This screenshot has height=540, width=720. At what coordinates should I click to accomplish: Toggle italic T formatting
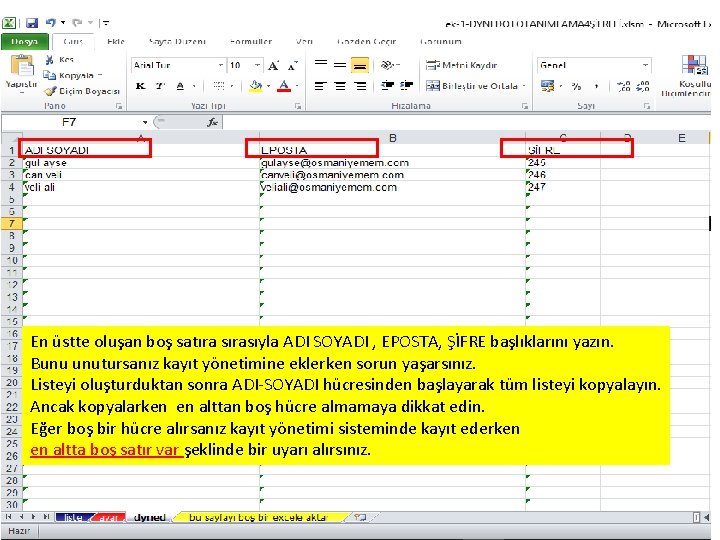pyautogui.click(x=160, y=86)
